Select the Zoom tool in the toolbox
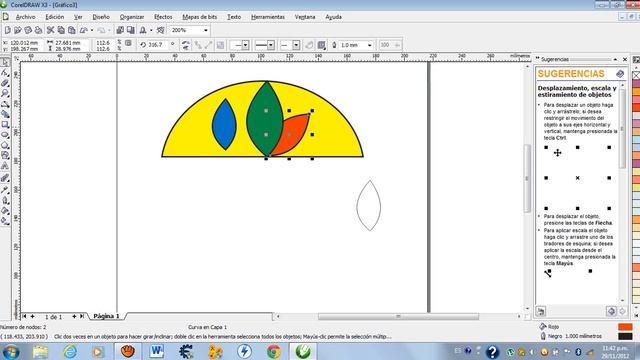Screen dimensions: 640x360 [5, 93]
